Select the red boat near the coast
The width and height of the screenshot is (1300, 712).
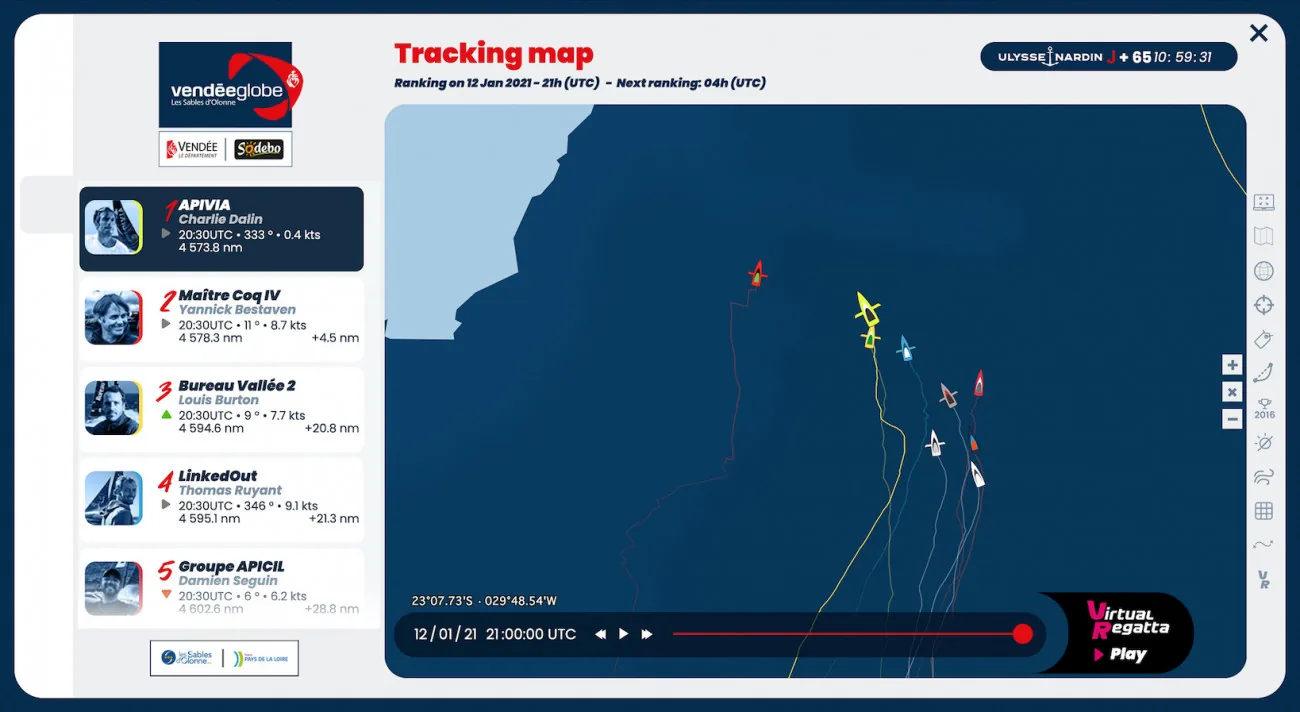pos(758,272)
